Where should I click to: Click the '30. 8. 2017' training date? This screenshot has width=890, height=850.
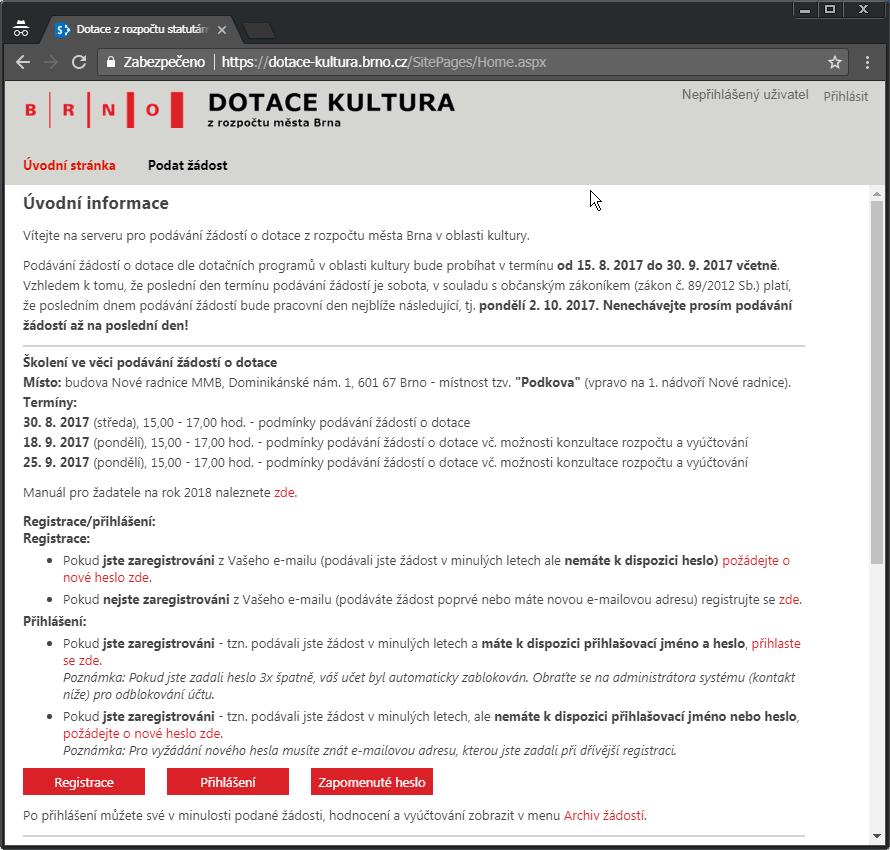click(x=56, y=422)
